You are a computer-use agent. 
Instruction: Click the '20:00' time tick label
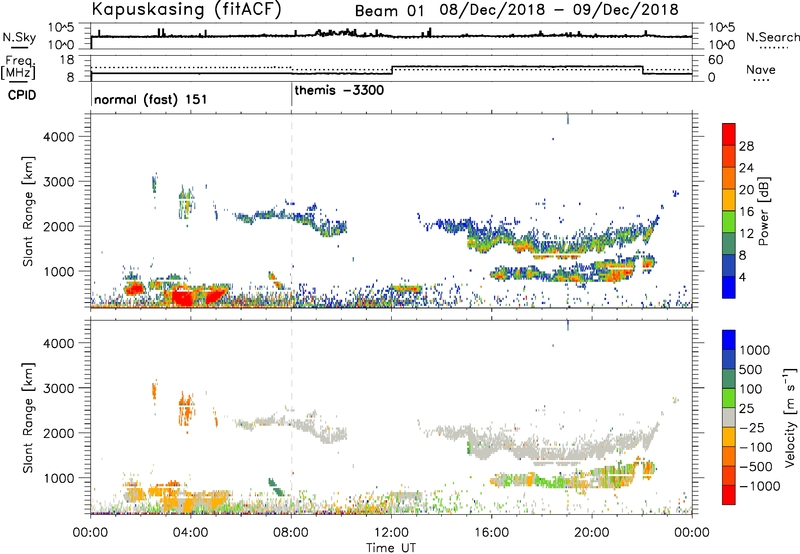[x=591, y=533]
